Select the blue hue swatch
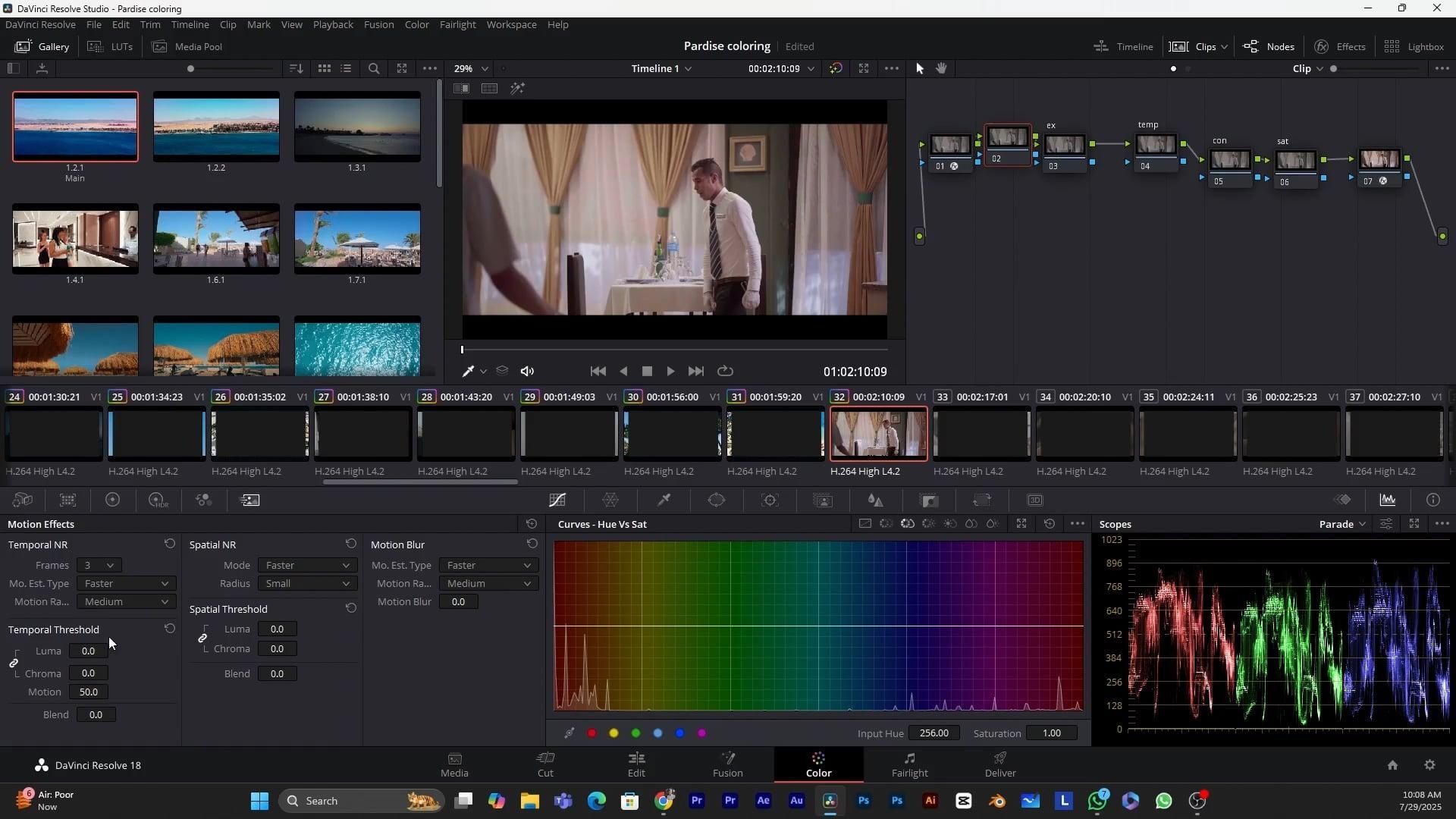Screen dimensions: 1456x819 coord(679,733)
